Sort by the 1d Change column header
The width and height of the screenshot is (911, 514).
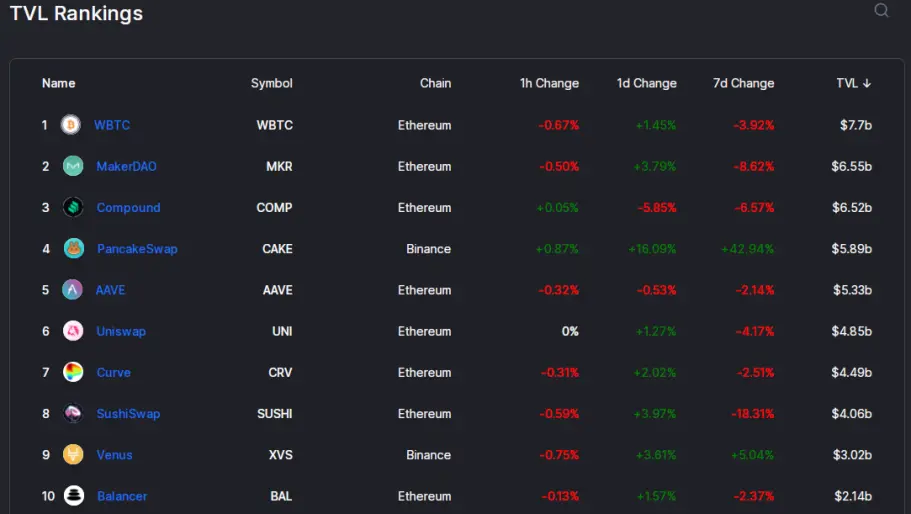(647, 83)
